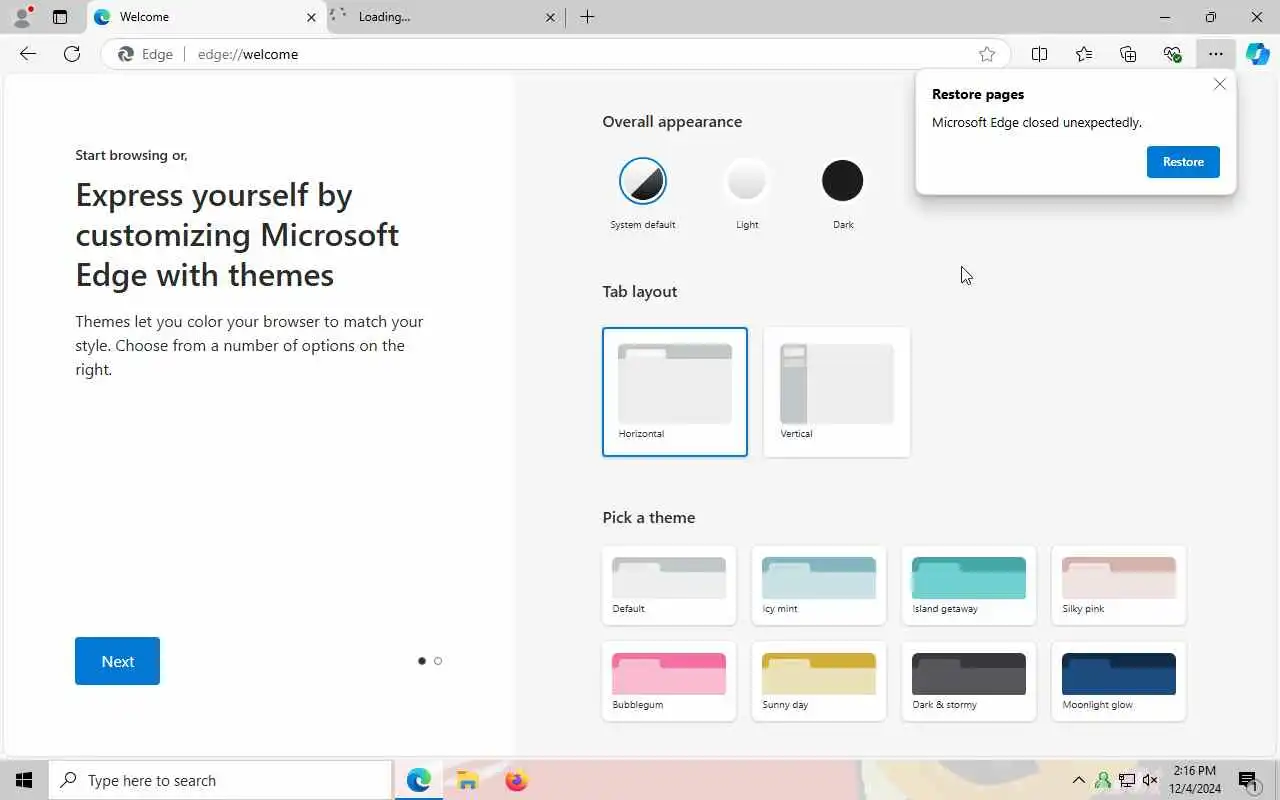The width and height of the screenshot is (1280, 800).
Task: Open Collections panel
Action: click(1128, 54)
